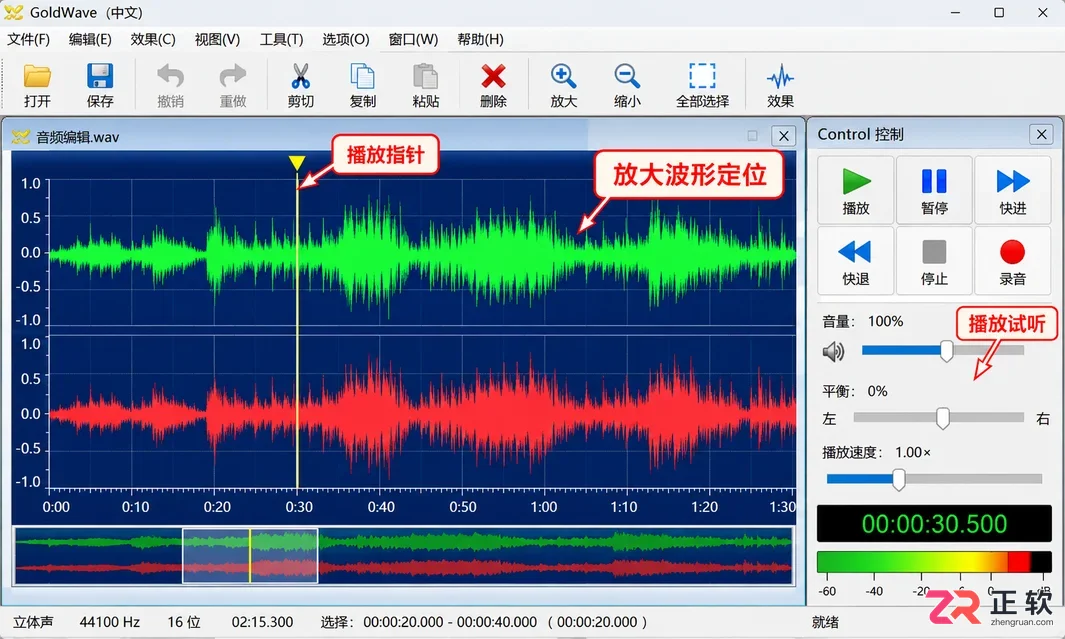The width and height of the screenshot is (1065, 639).
Task: Minimize the GoldWave main window
Action: coord(955,12)
